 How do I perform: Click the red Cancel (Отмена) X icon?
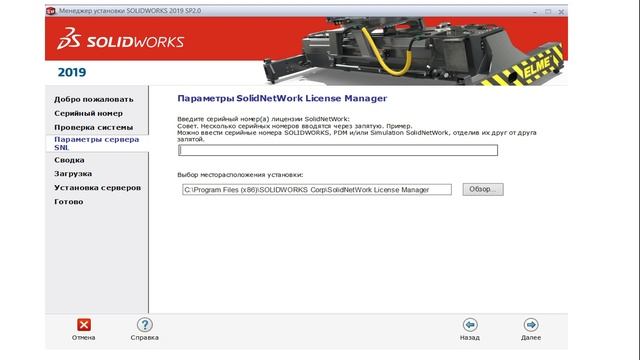pyautogui.click(x=84, y=325)
